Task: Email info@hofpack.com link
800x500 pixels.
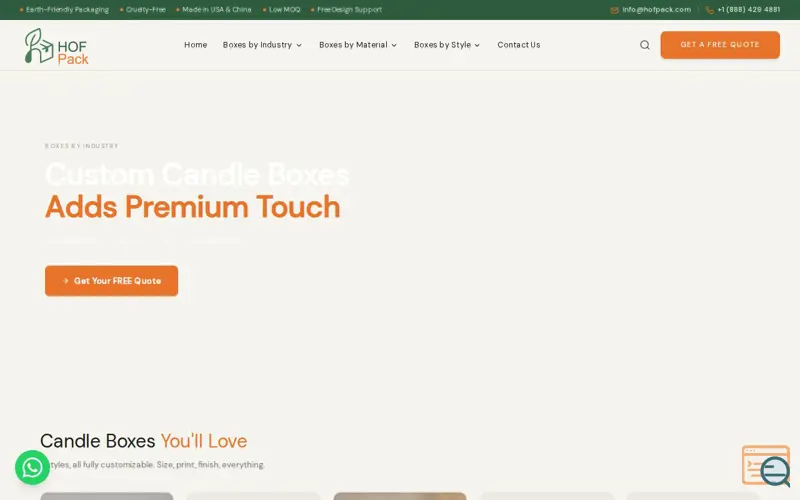Action: click(656, 10)
